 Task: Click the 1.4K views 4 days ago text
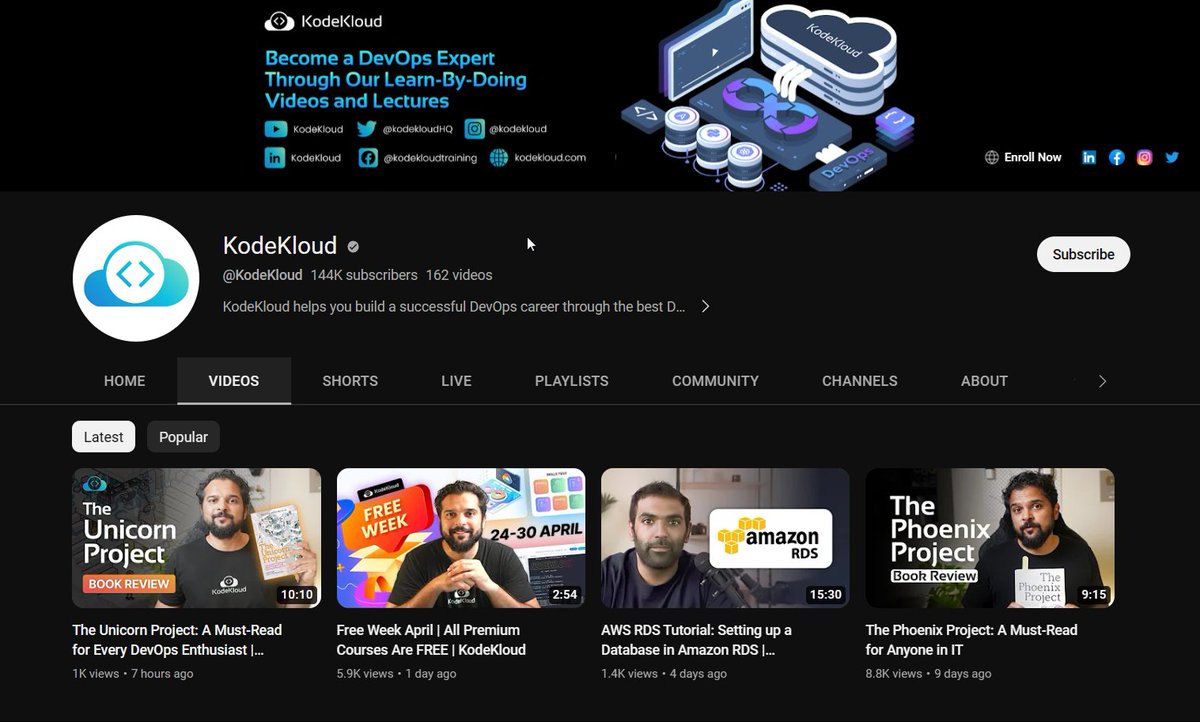[666, 674]
